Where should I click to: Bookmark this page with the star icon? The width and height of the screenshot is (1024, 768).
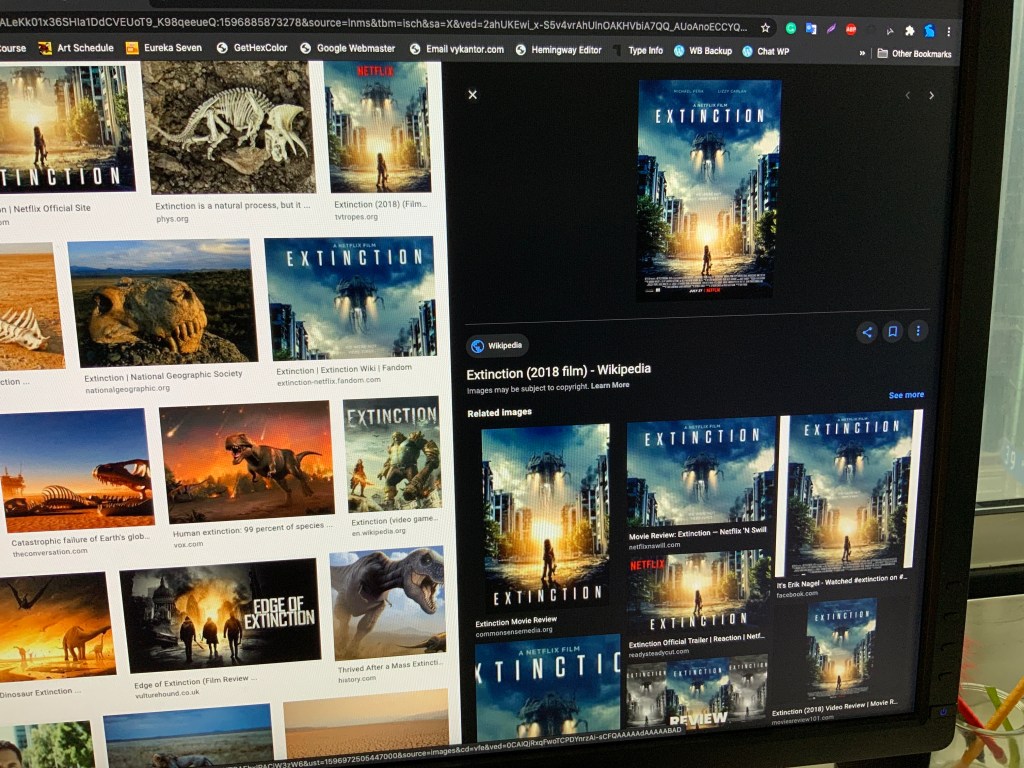click(765, 29)
